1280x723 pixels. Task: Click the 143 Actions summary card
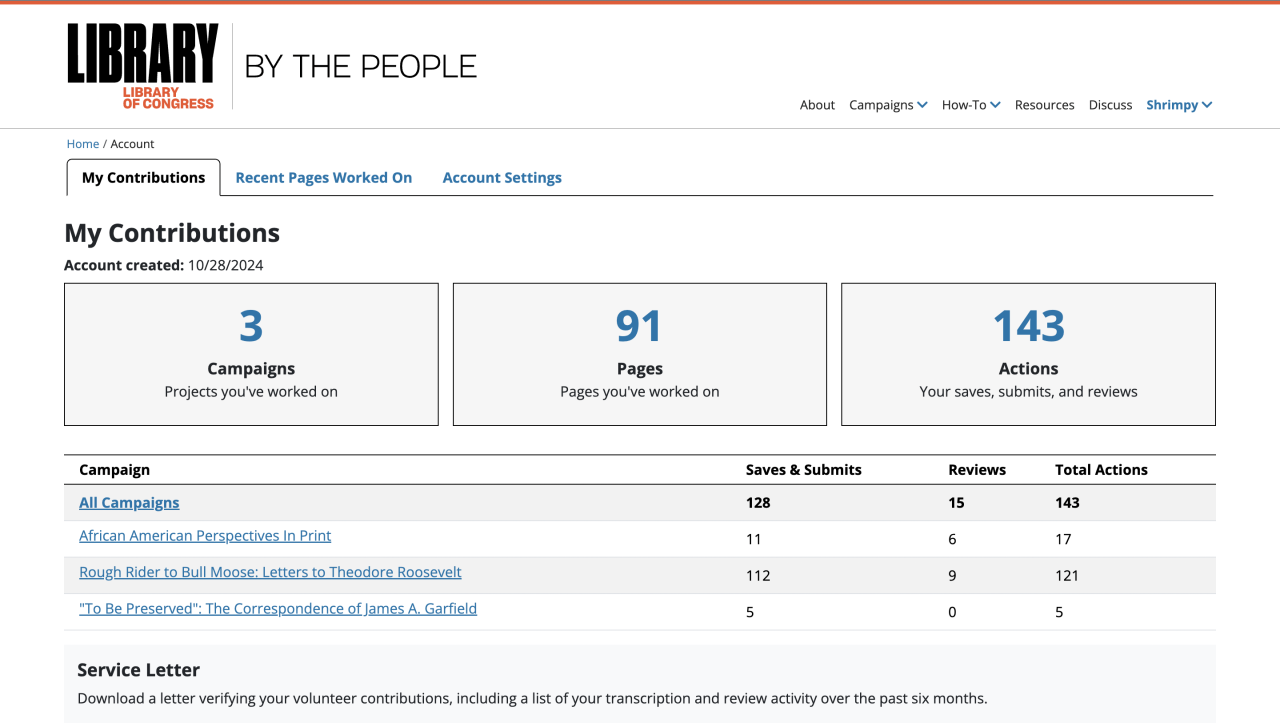tap(1028, 354)
